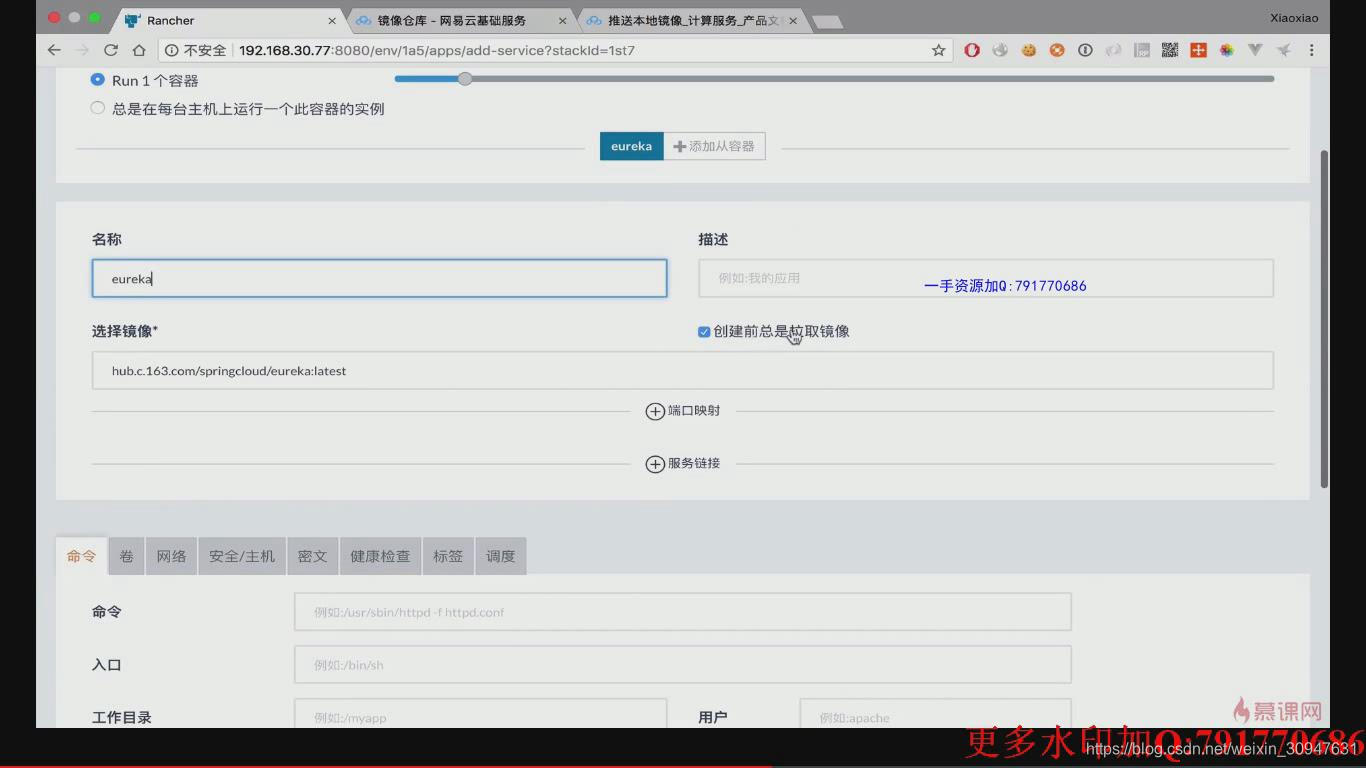Click the orange move-arrows extension icon
The image size is (1366, 768).
coord(1198,50)
